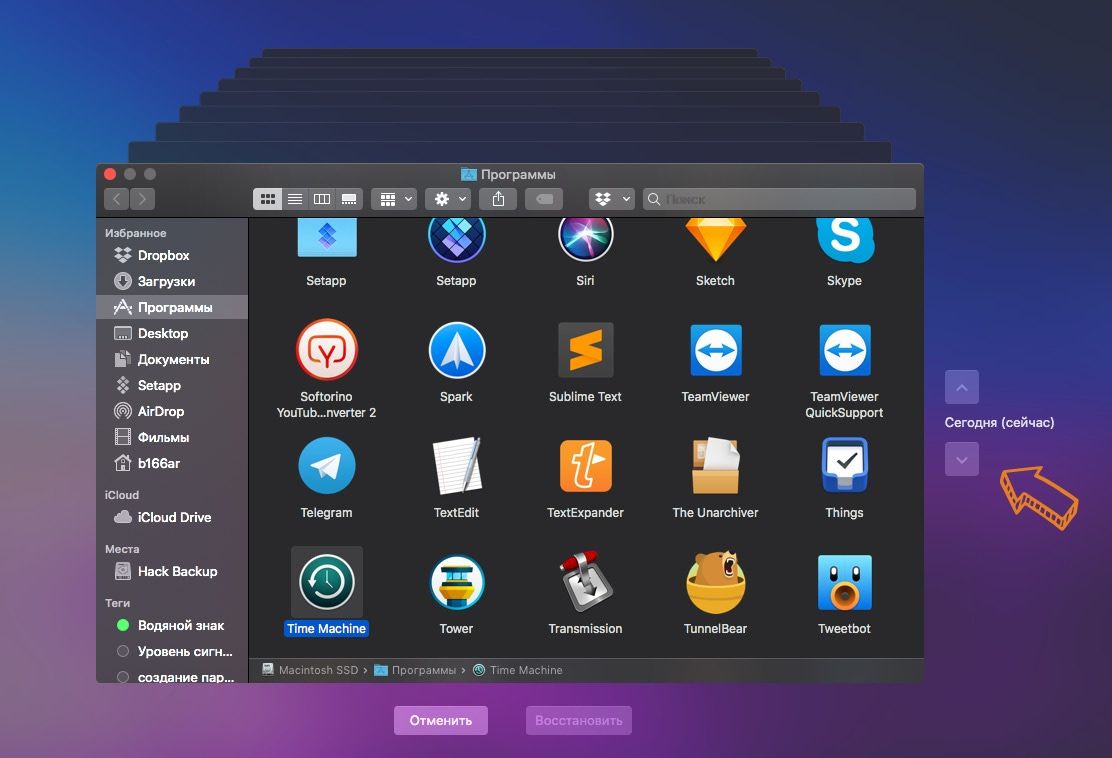Screen dimensions: 1112x758
Task: Switch to gallery view in toolbar
Action: tap(349, 199)
